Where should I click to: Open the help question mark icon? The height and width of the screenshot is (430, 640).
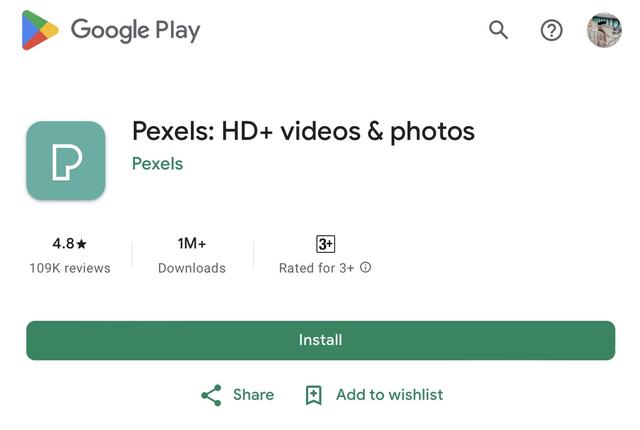tap(551, 30)
